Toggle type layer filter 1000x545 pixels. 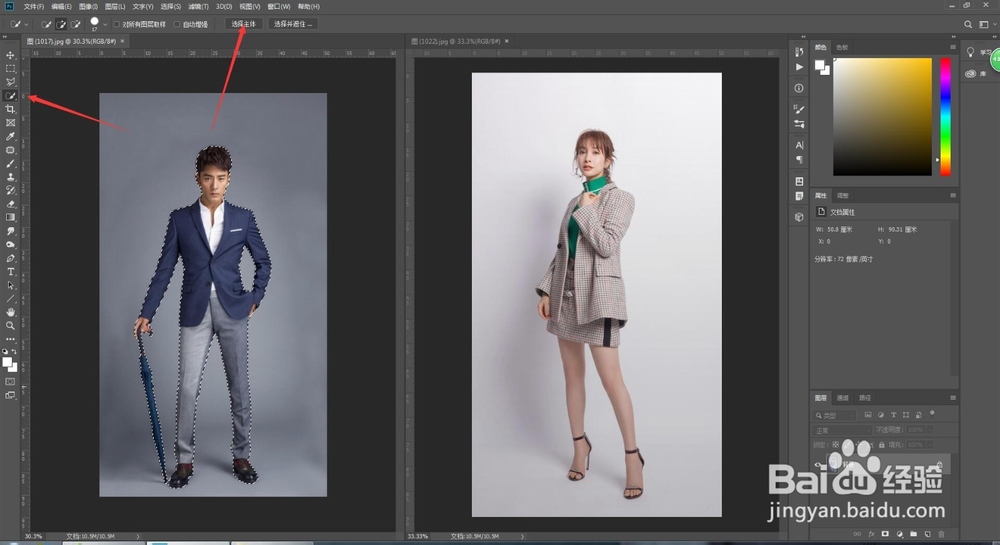(893, 415)
